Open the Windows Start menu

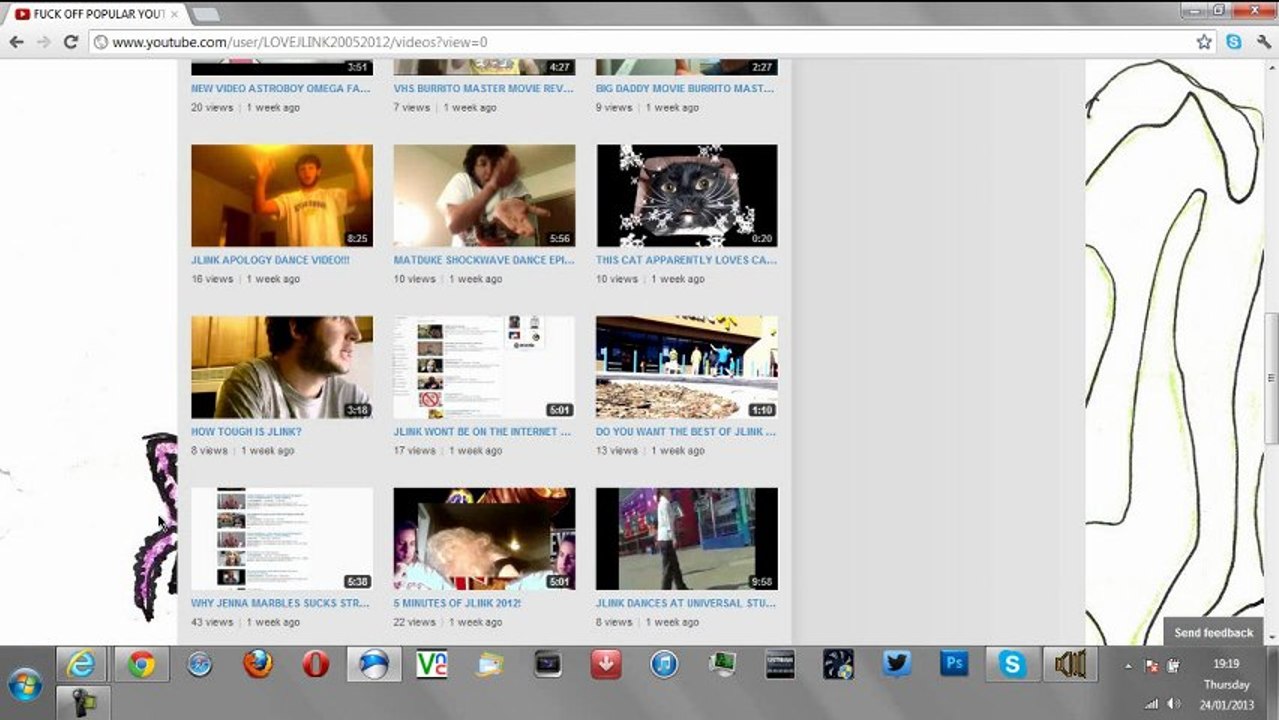pyautogui.click(x=24, y=684)
